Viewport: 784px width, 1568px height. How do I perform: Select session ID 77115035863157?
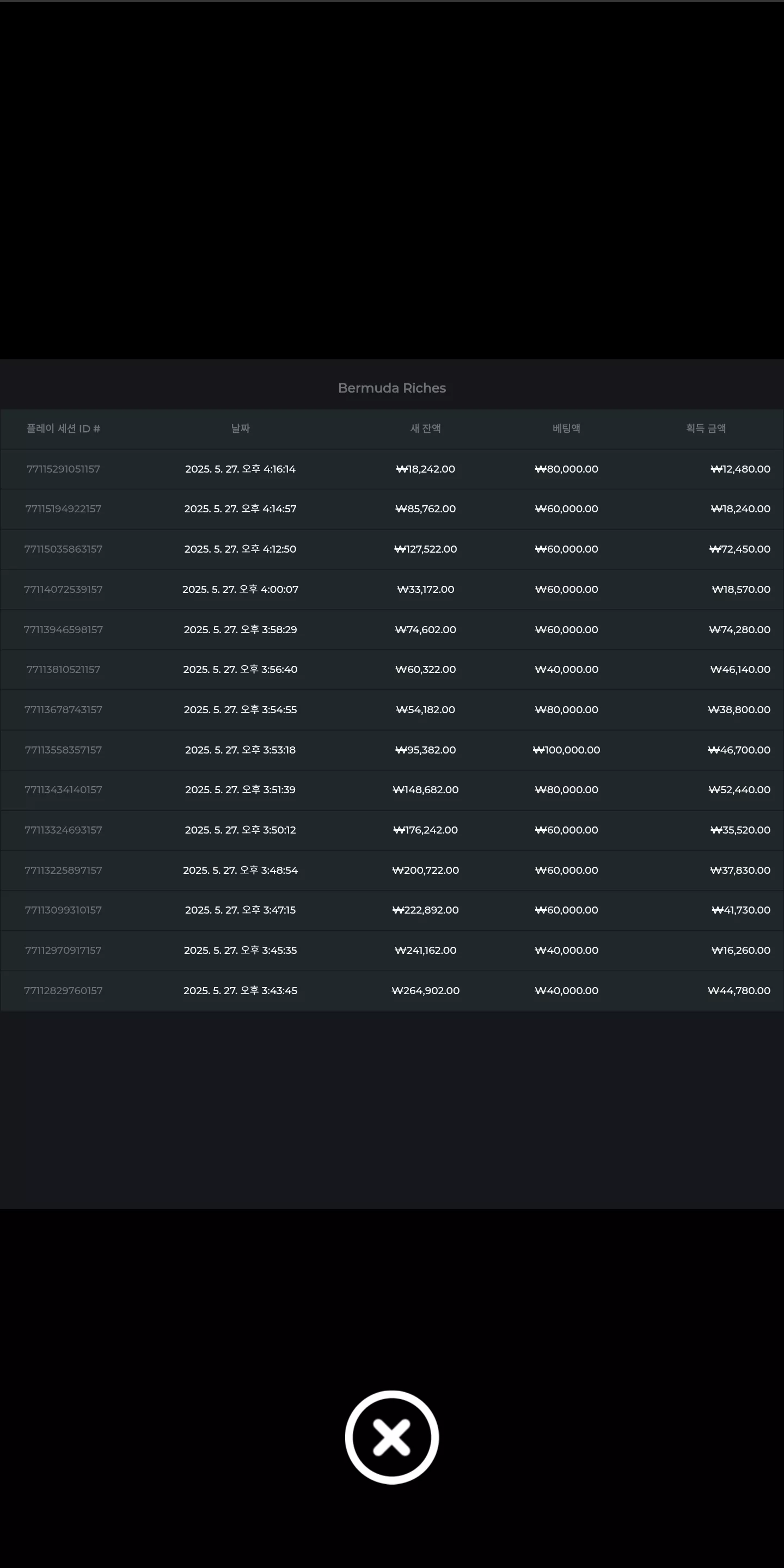63,549
